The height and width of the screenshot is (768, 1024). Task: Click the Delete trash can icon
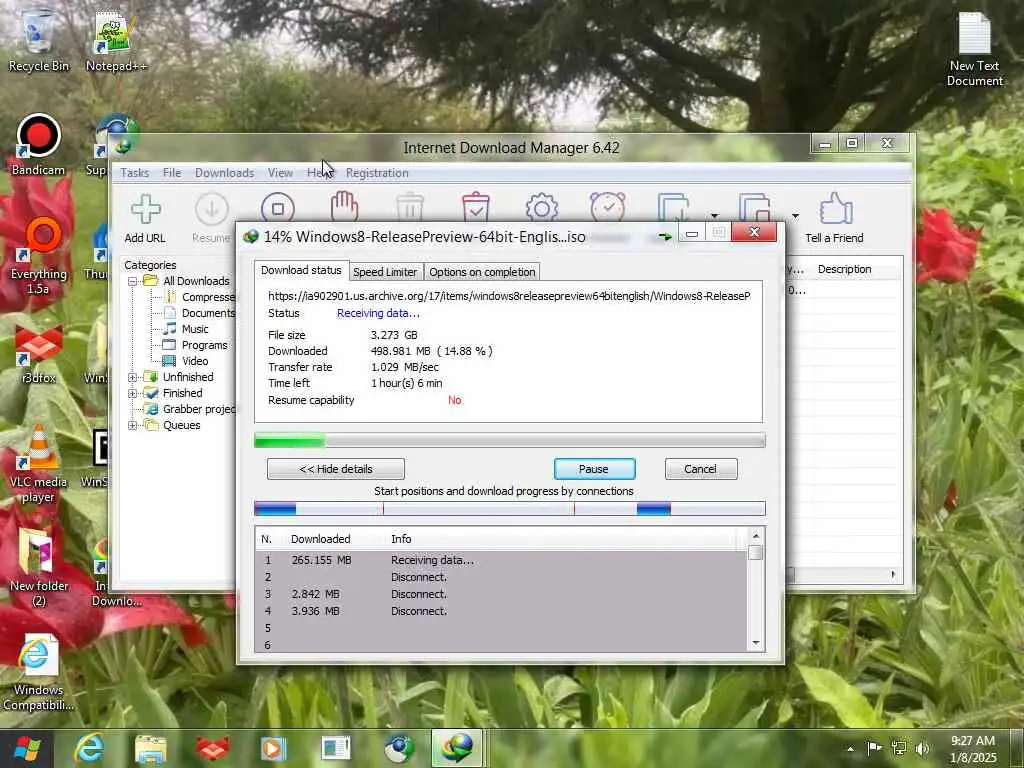(410, 208)
